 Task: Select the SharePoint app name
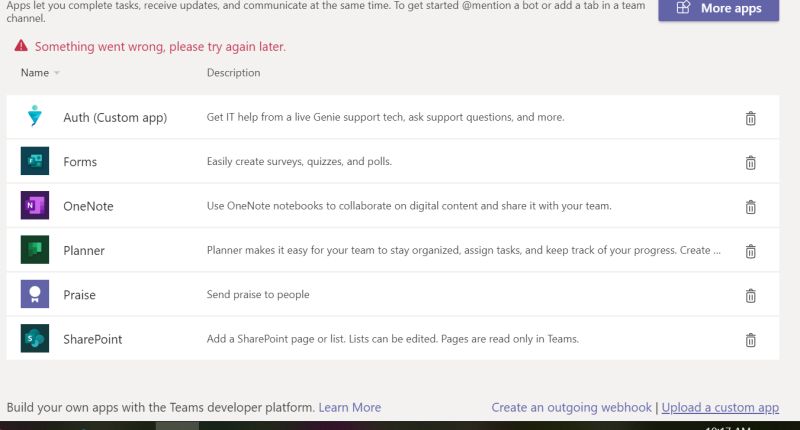93,339
